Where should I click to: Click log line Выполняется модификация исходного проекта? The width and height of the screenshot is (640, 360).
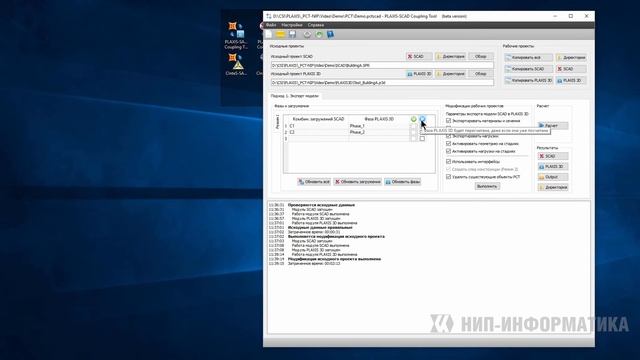point(336,236)
